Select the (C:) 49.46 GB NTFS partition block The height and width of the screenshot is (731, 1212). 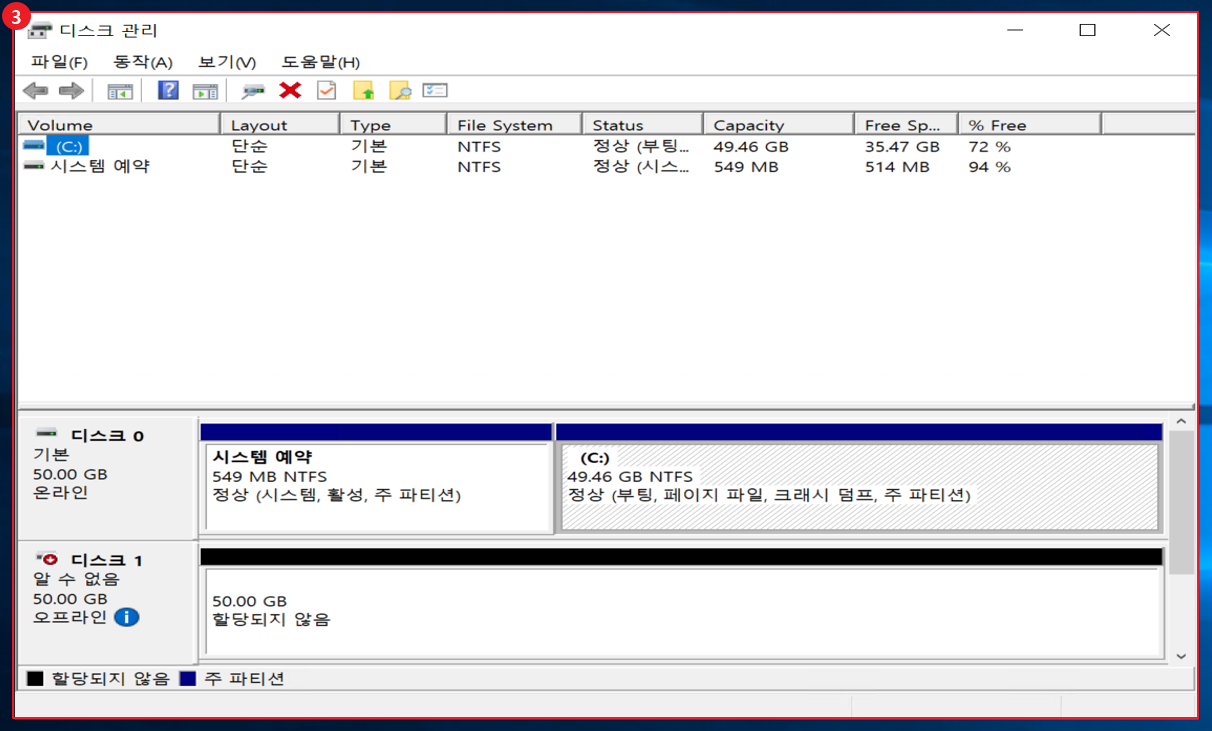tap(859, 478)
